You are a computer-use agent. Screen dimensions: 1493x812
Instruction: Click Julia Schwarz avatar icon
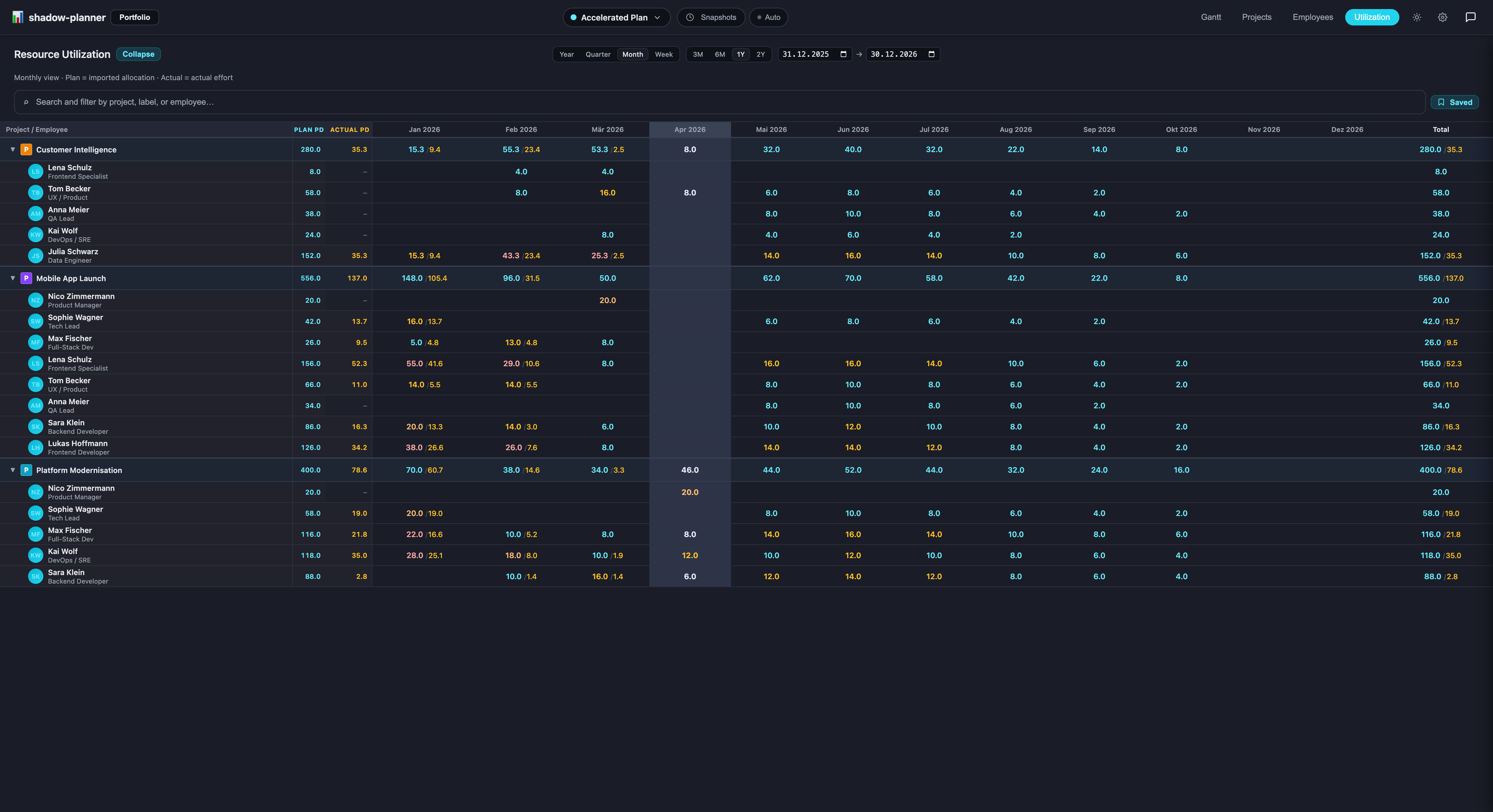[36, 255]
